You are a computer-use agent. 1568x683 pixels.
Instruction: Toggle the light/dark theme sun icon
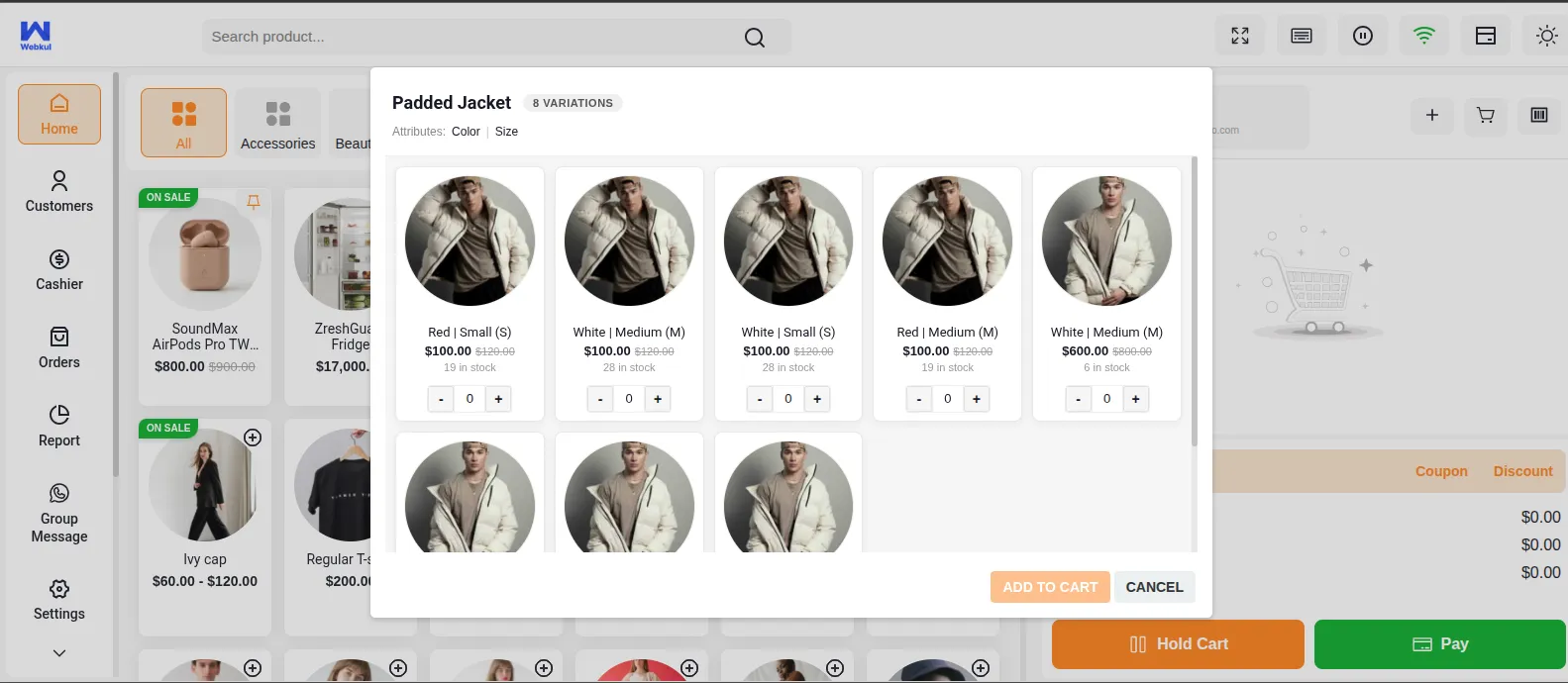point(1546,36)
